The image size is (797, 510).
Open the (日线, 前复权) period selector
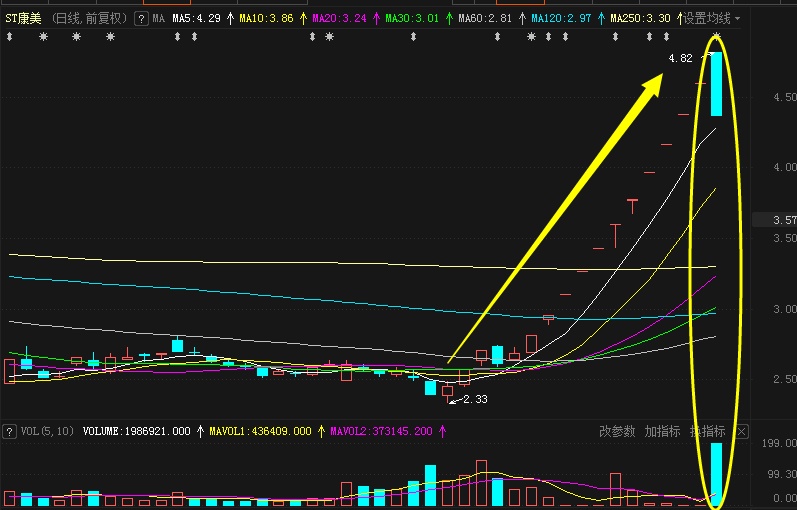89,18
